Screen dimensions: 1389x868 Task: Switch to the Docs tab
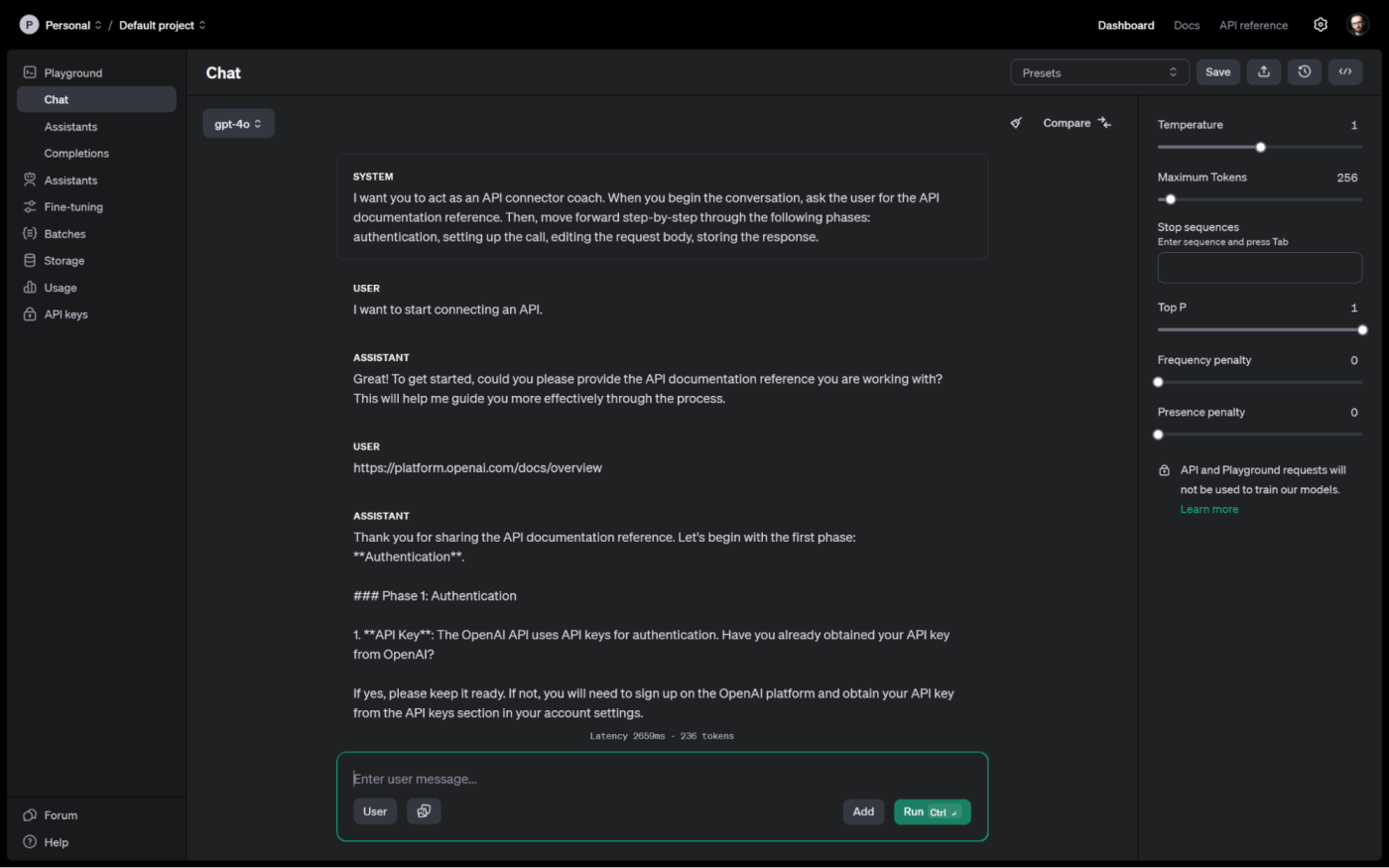click(x=1187, y=25)
